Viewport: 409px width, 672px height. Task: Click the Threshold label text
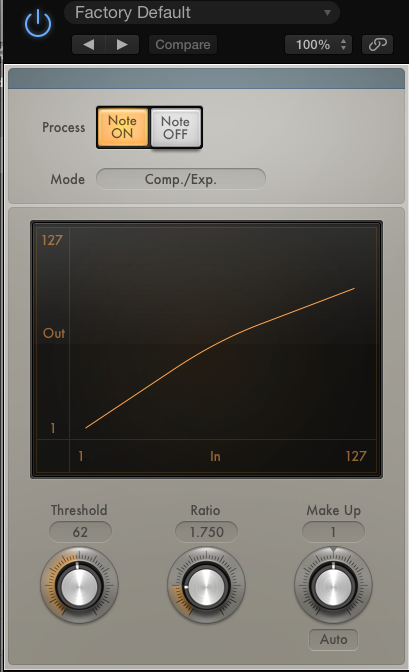(79, 510)
